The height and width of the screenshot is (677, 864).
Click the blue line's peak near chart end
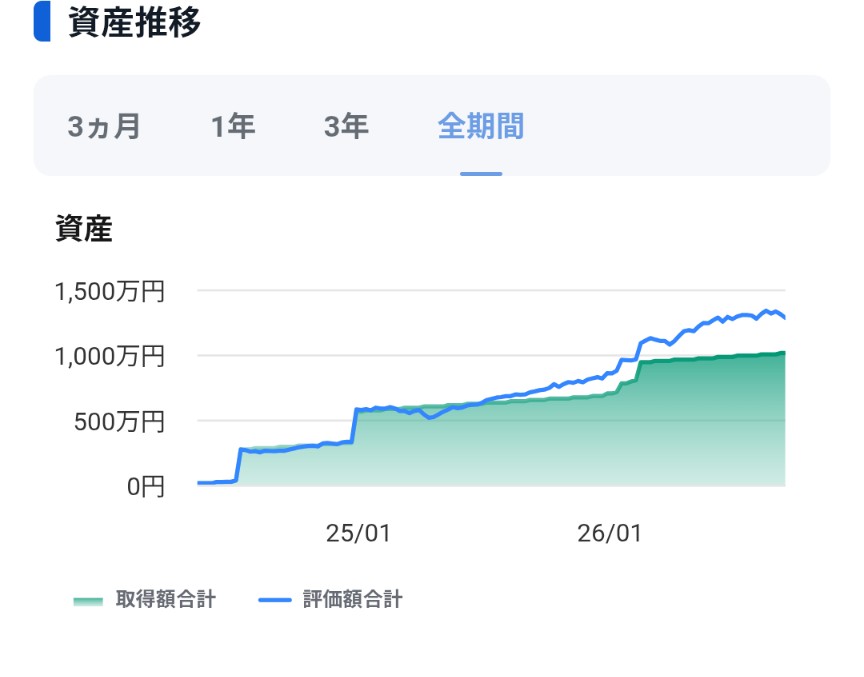[765, 311]
